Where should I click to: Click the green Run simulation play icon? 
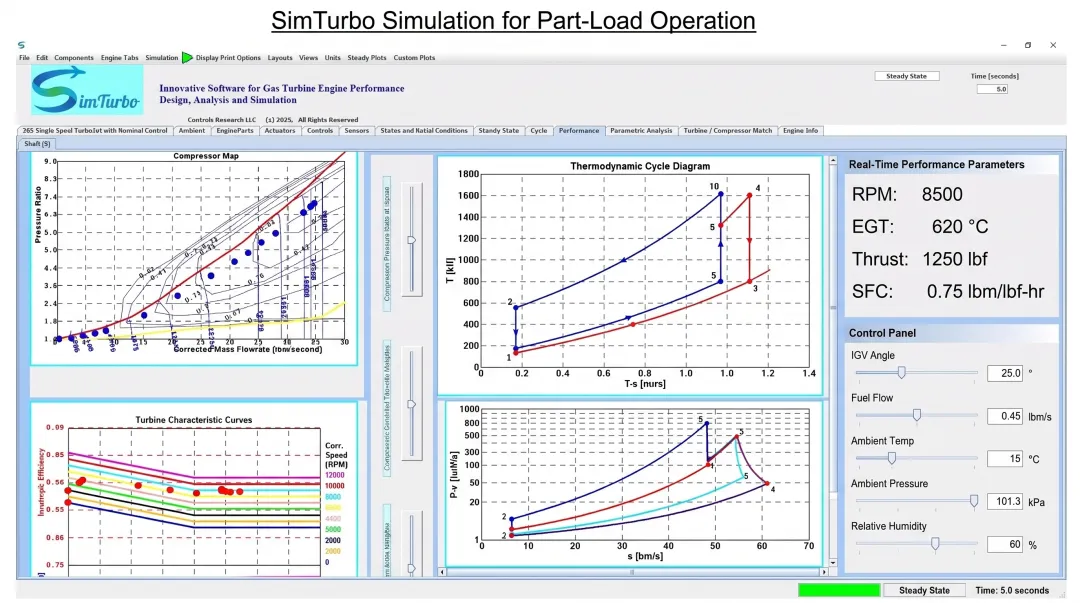coord(187,58)
